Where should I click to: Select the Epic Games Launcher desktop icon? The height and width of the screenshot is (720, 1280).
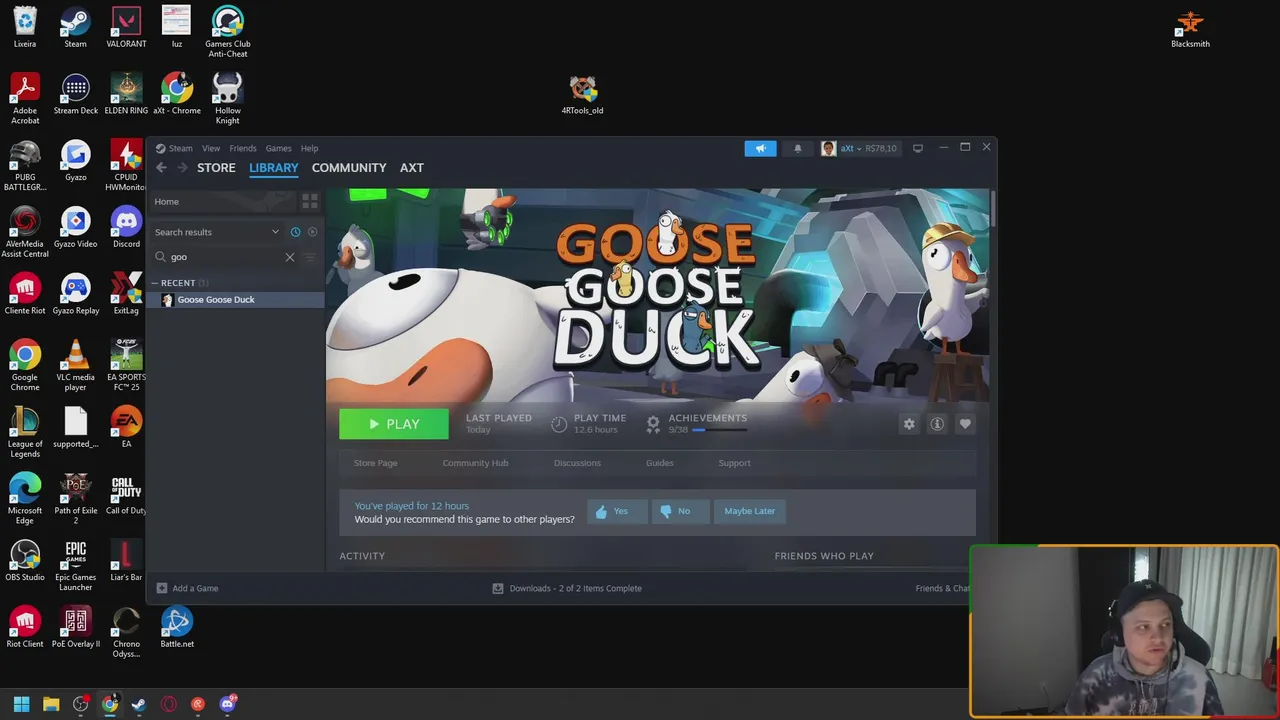click(x=76, y=565)
